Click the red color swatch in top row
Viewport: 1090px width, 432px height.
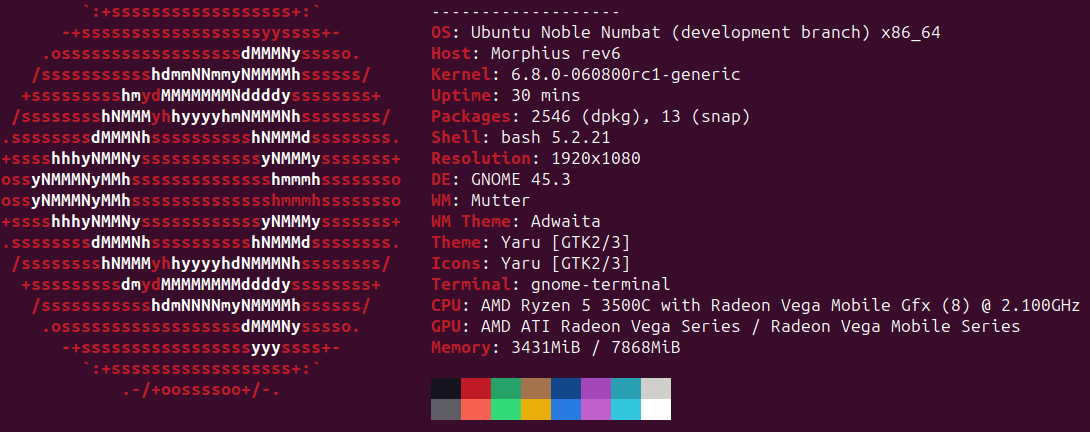click(475, 388)
